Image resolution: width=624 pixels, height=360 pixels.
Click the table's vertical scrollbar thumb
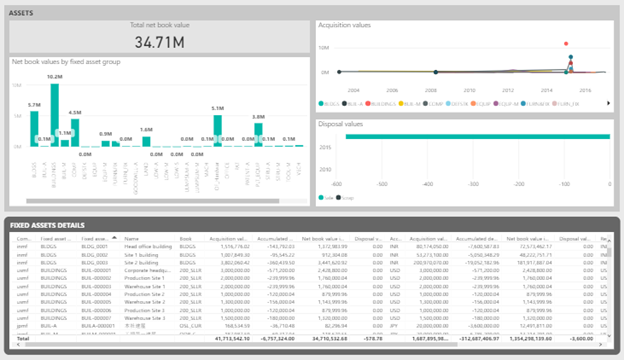(608, 251)
